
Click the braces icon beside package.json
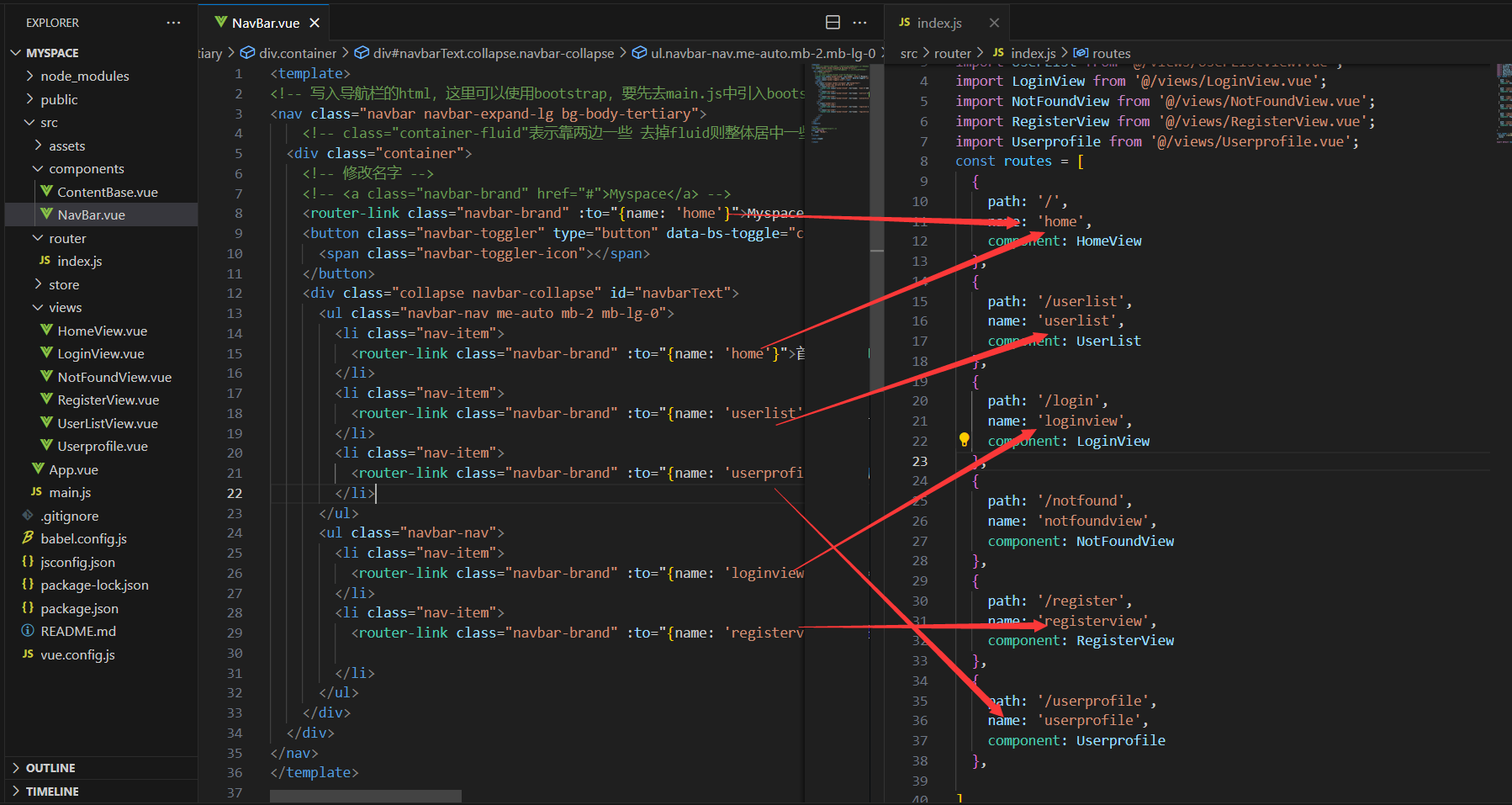[28, 608]
